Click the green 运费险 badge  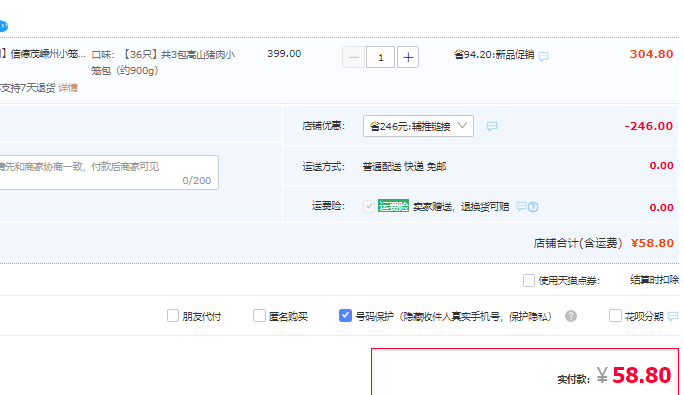click(393, 206)
